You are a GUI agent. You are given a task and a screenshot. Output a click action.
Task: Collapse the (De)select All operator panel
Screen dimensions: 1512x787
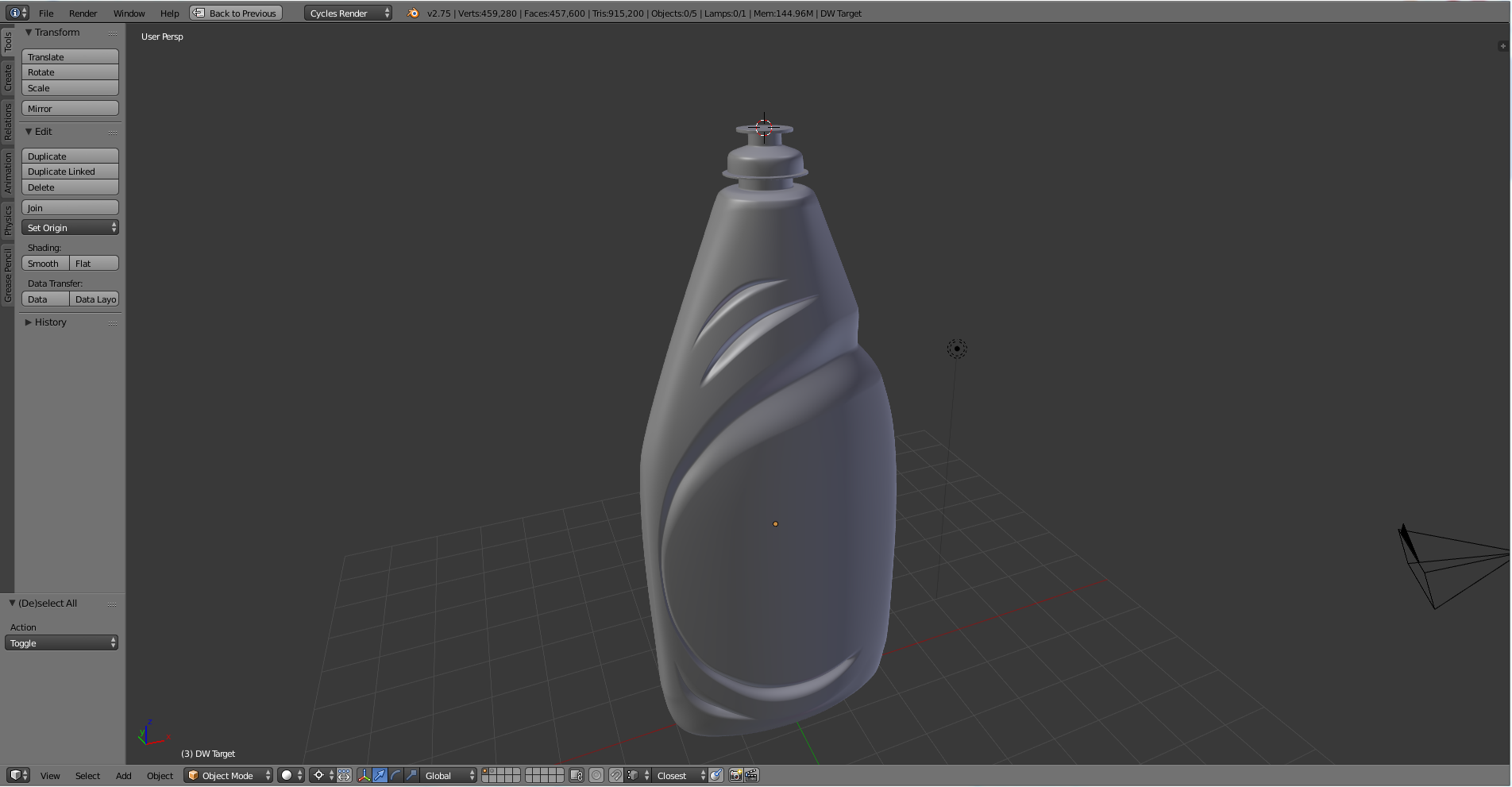[x=12, y=604]
